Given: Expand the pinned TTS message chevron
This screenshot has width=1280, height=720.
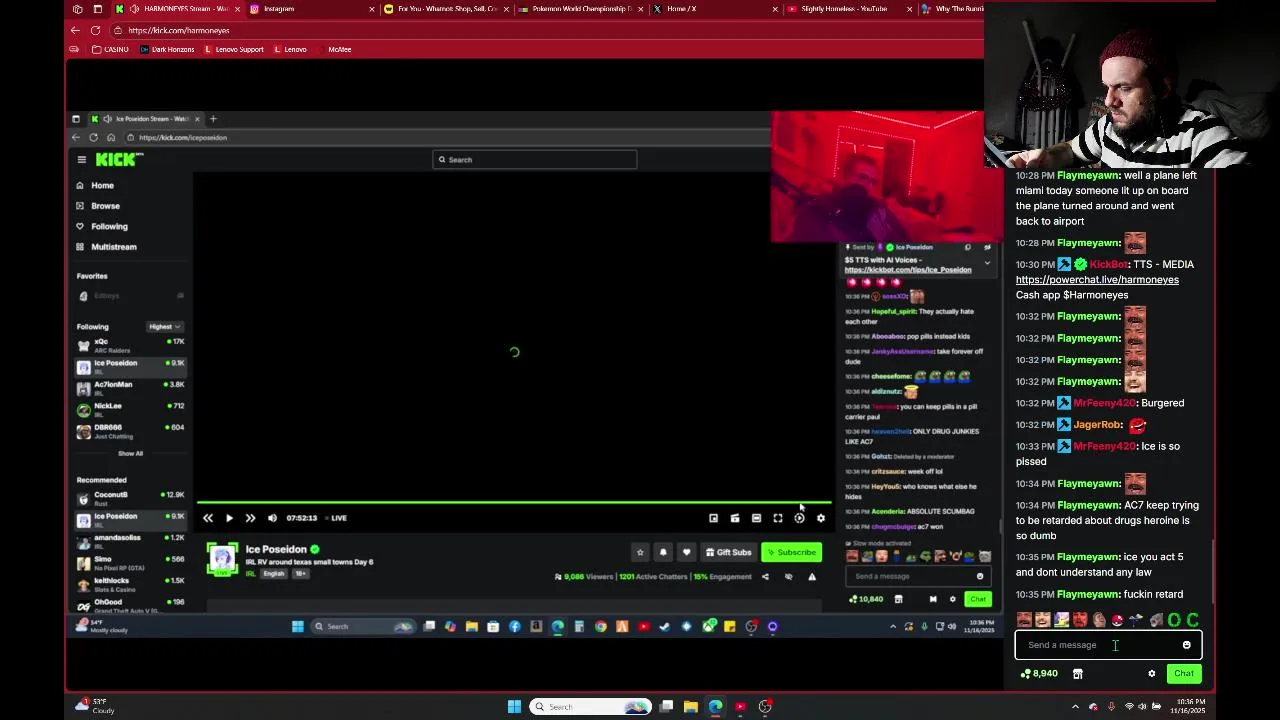Looking at the screenshot, I should pyautogui.click(x=987, y=263).
